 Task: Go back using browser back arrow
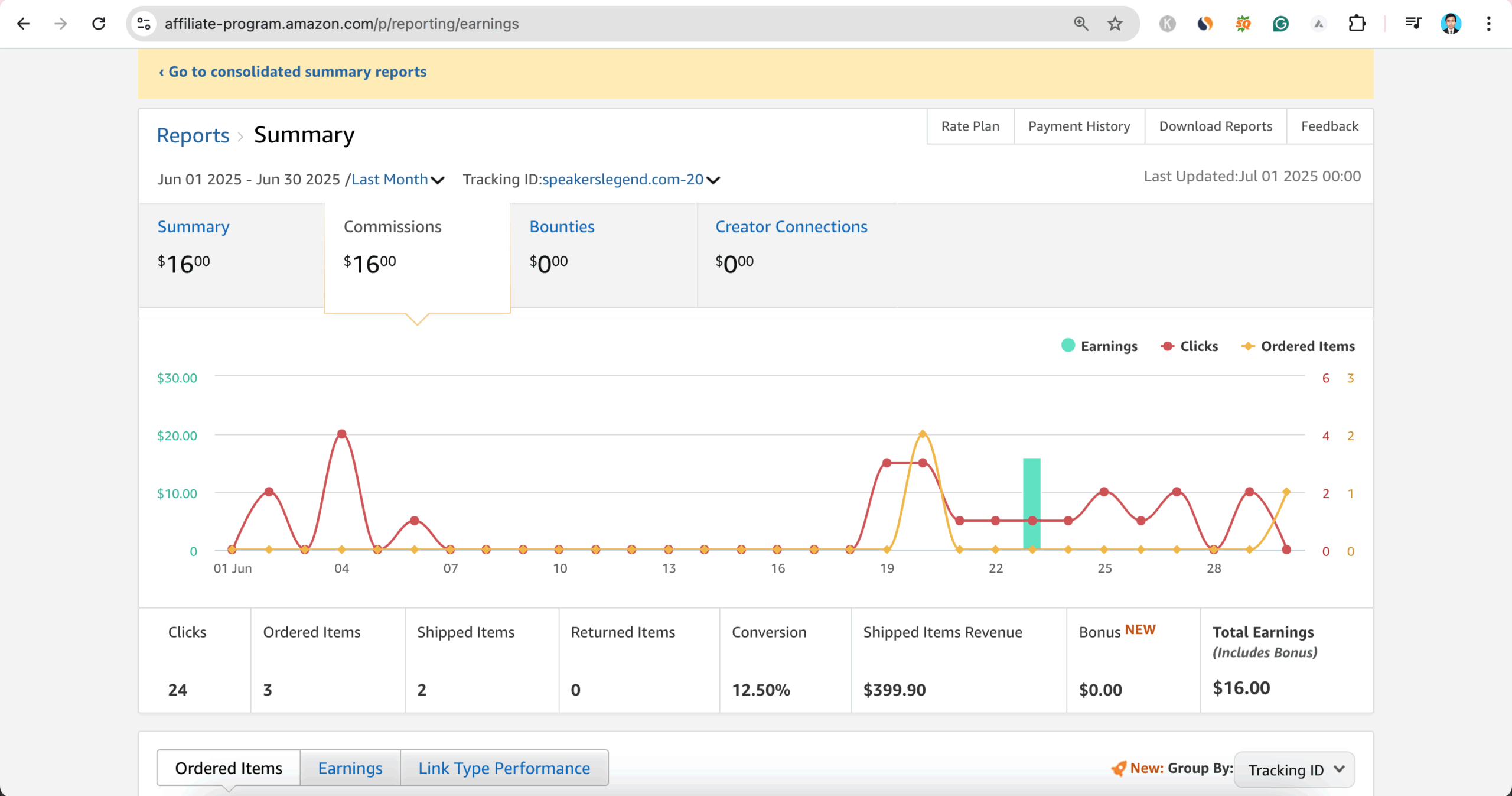[x=23, y=24]
